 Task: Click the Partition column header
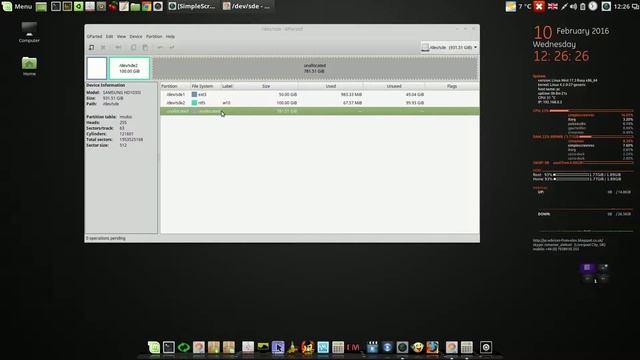click(175, 86)
